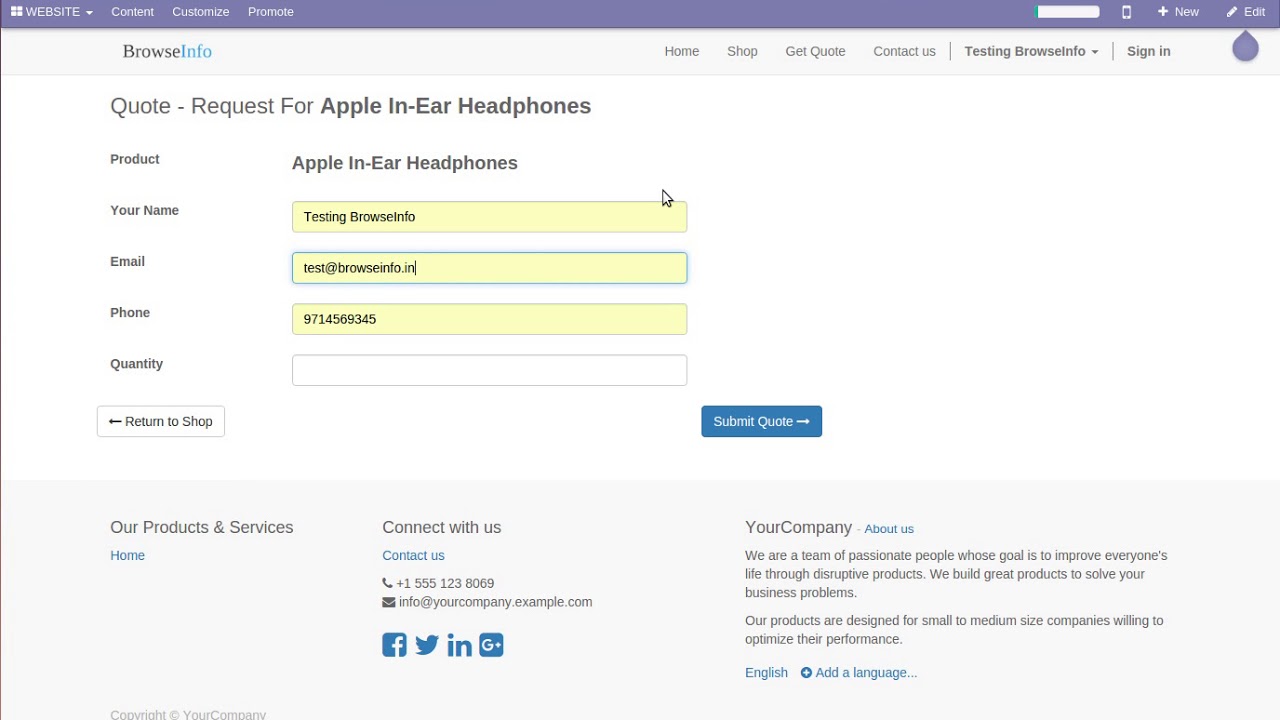
Task: Click the Sign in link
Action: click(1148, 51)
